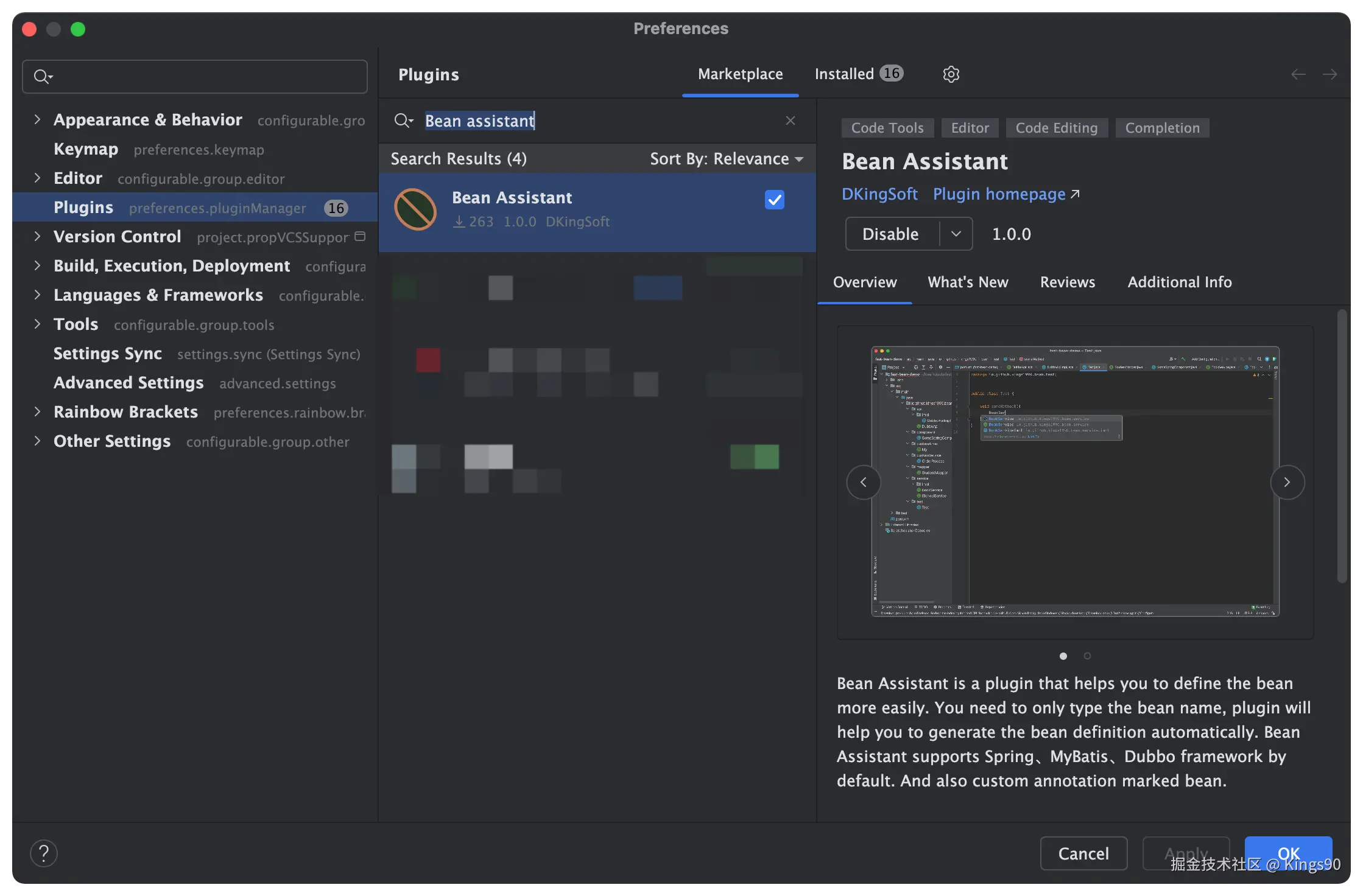
Task: Select the second carousel page dot
Action: 1087,656
